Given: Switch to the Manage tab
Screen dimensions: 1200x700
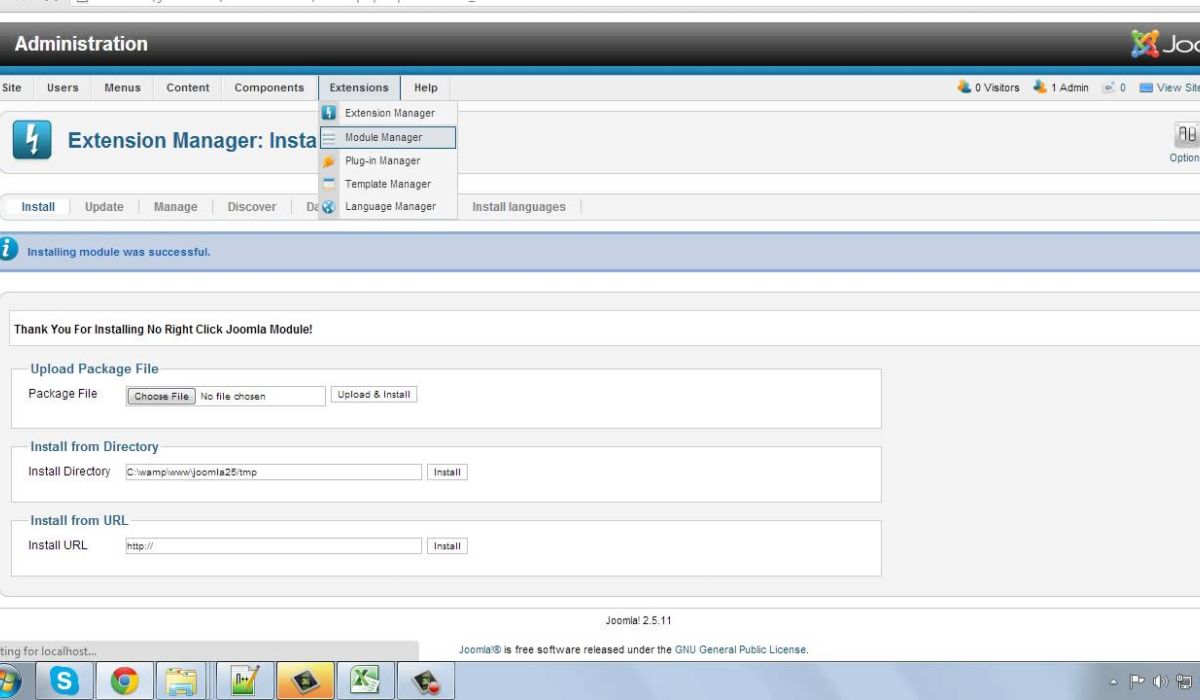Looking at the screenshot, I should click(175, 207).
